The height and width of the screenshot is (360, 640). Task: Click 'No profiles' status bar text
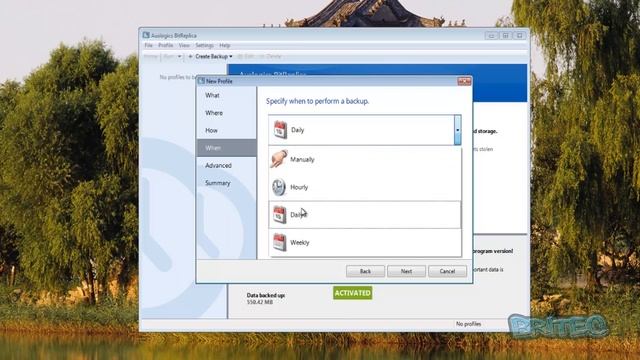tap(468, 324)
